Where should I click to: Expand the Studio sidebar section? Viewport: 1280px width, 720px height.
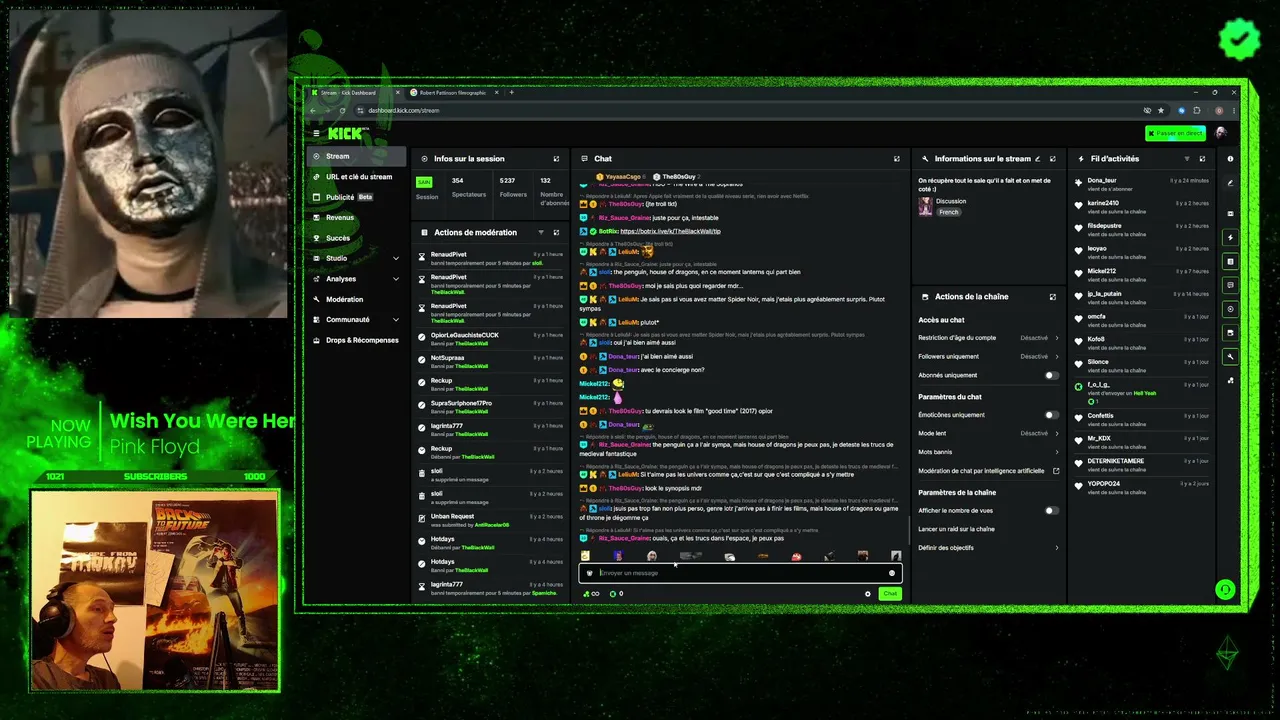click(356, 258)
